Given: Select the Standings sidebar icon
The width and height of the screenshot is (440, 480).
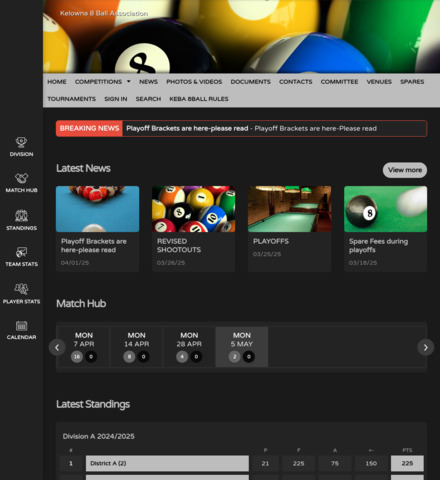Looking at the screenshot, I should (x=21, y=216).
